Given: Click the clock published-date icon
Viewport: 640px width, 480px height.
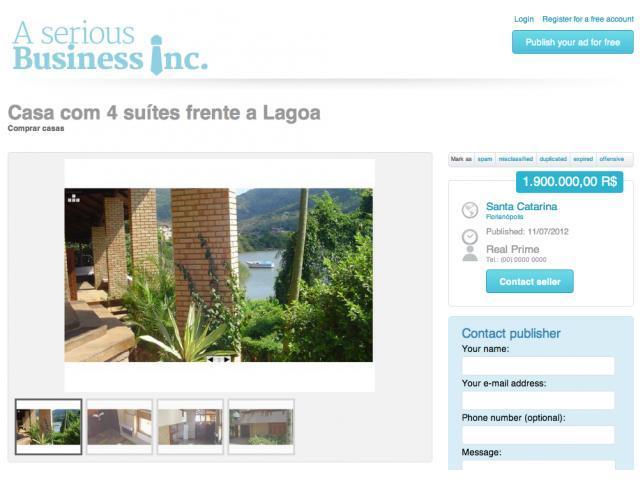Looking at the screenshot, I should click(x=470, y=237).
